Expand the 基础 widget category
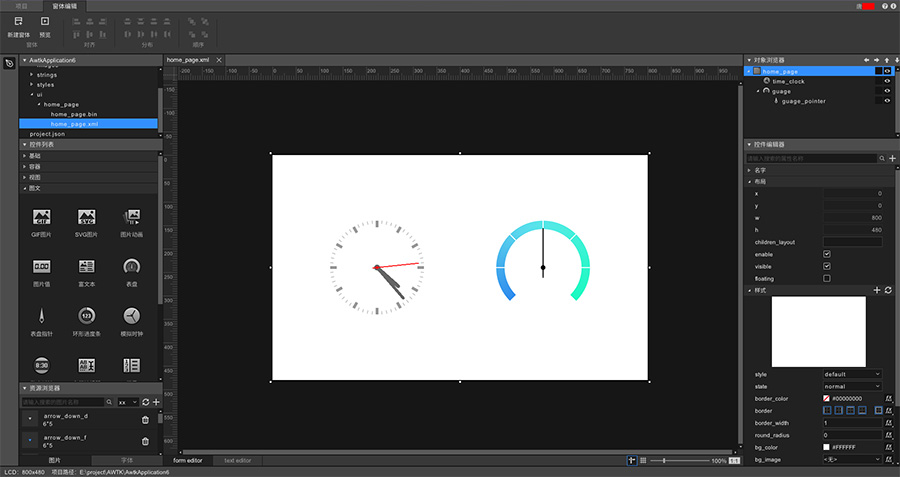Viewport: 900px width, 477px height. click(36, 156)
